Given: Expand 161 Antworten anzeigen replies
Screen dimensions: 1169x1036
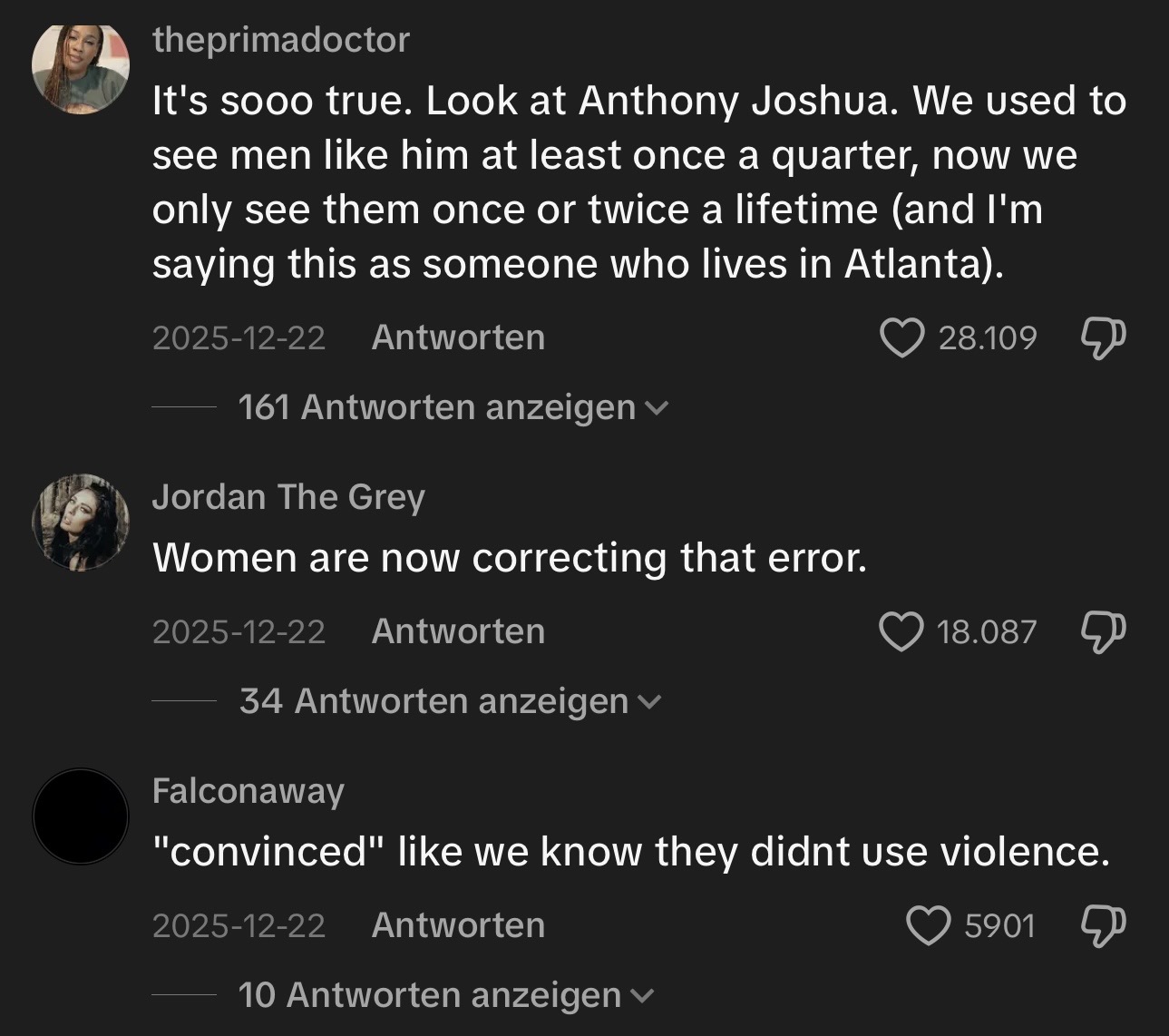Looking at the screenshot, I should coord(452,407).
